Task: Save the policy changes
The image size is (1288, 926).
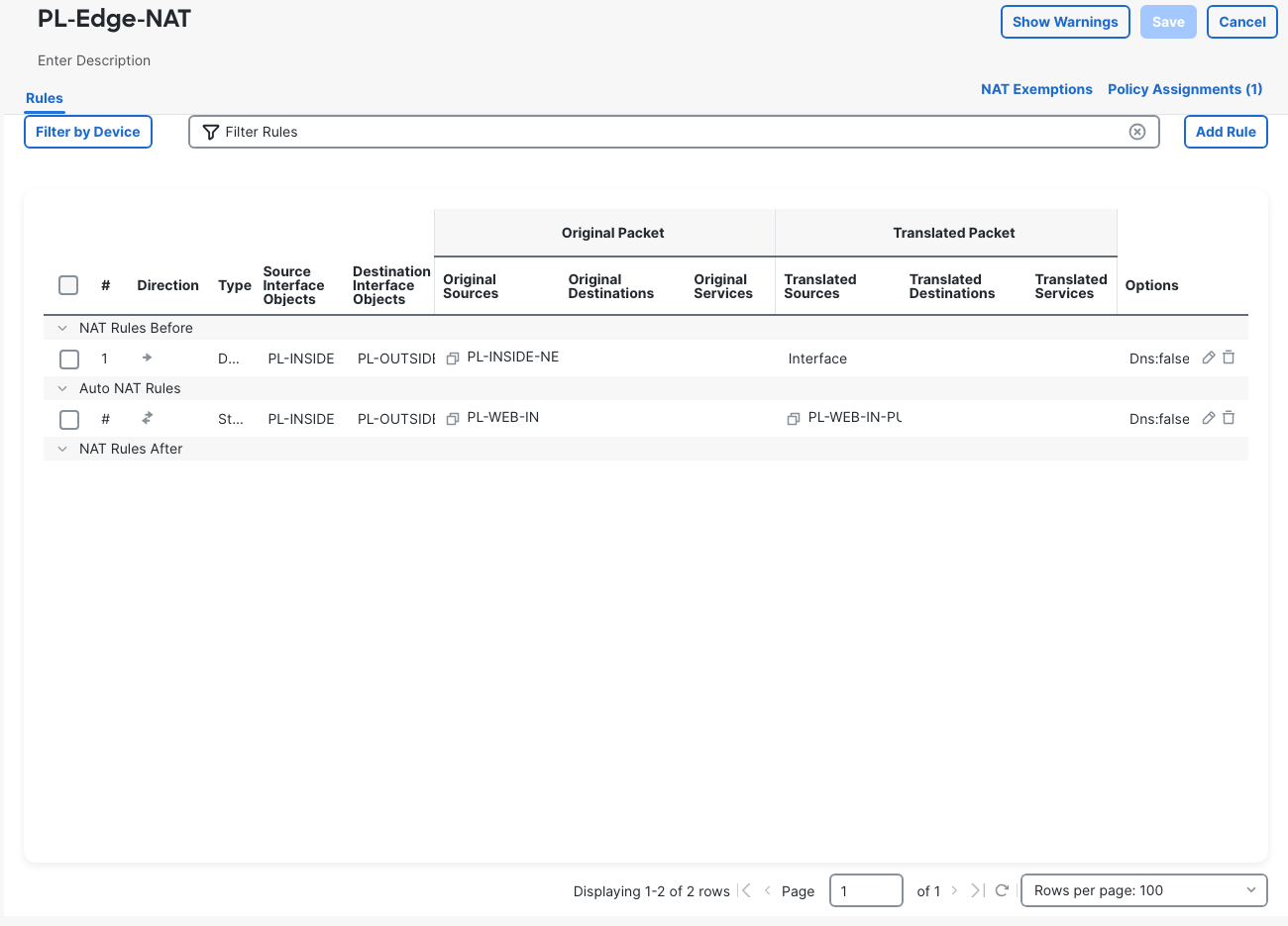Action: 1168,22
